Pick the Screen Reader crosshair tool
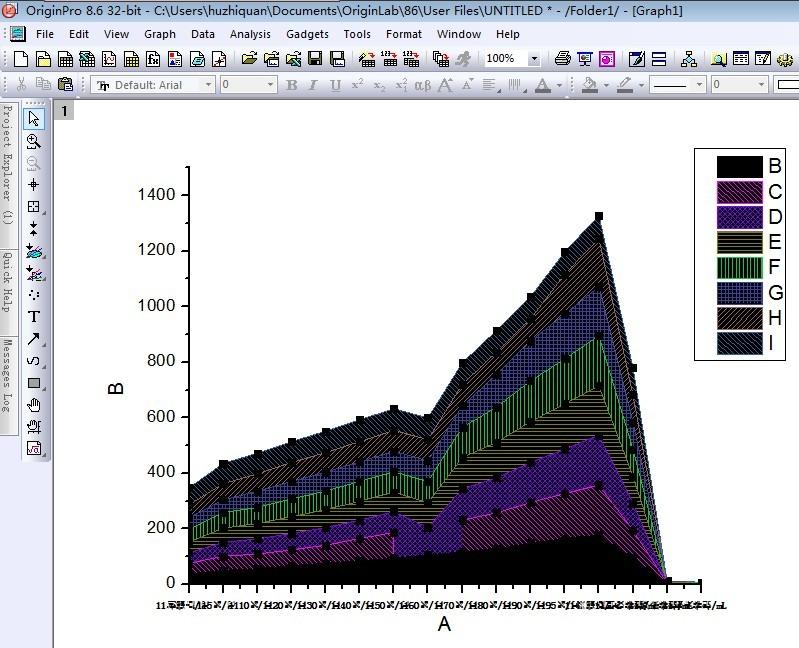Image resolution: width=799 pixels, height=648 pixels. click(x=34, y=184)
